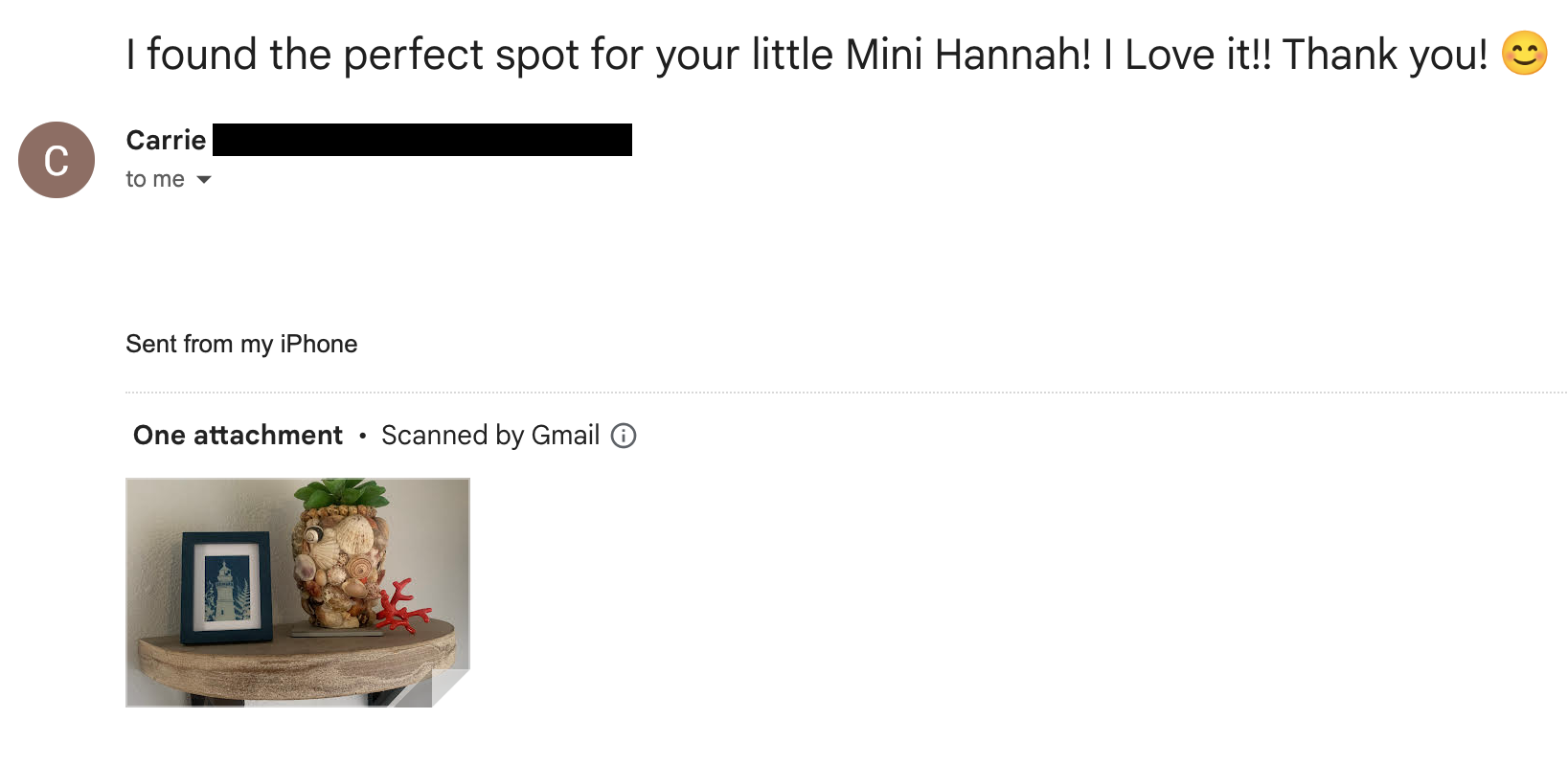Click the "Scanned by Gmail" text
This screenshot has width=1568, height=764.
click(x=490, y=436)
